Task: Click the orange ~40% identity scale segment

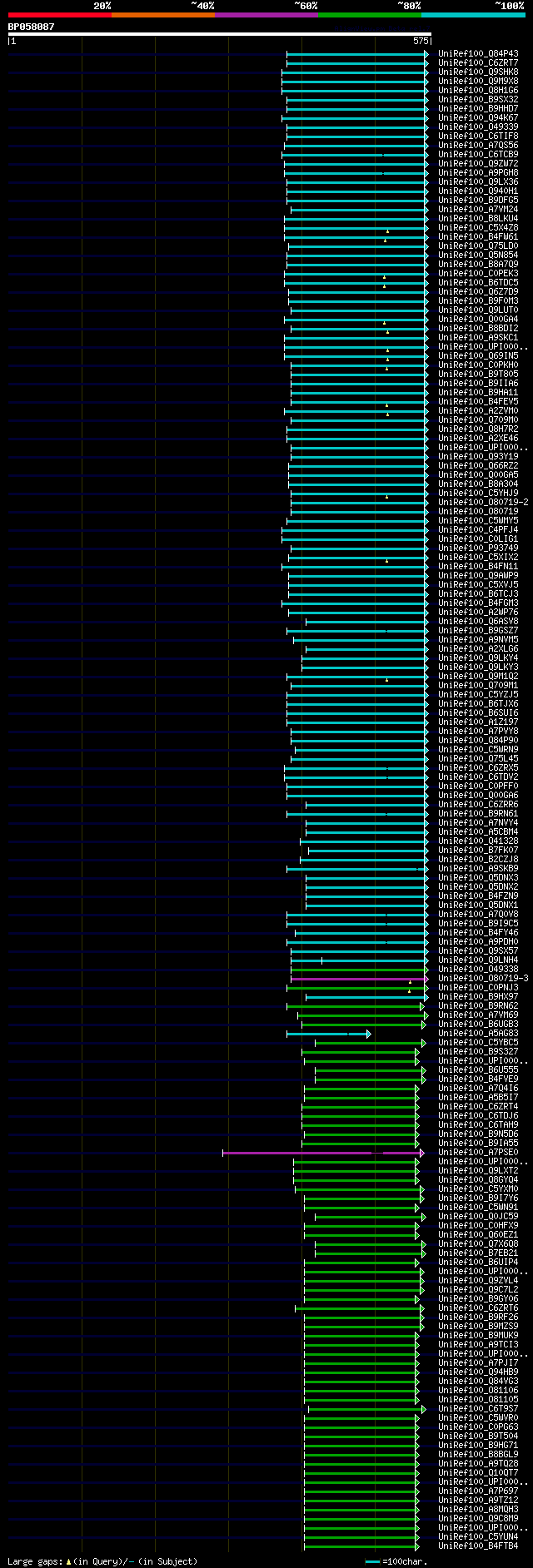Action: 163,15
